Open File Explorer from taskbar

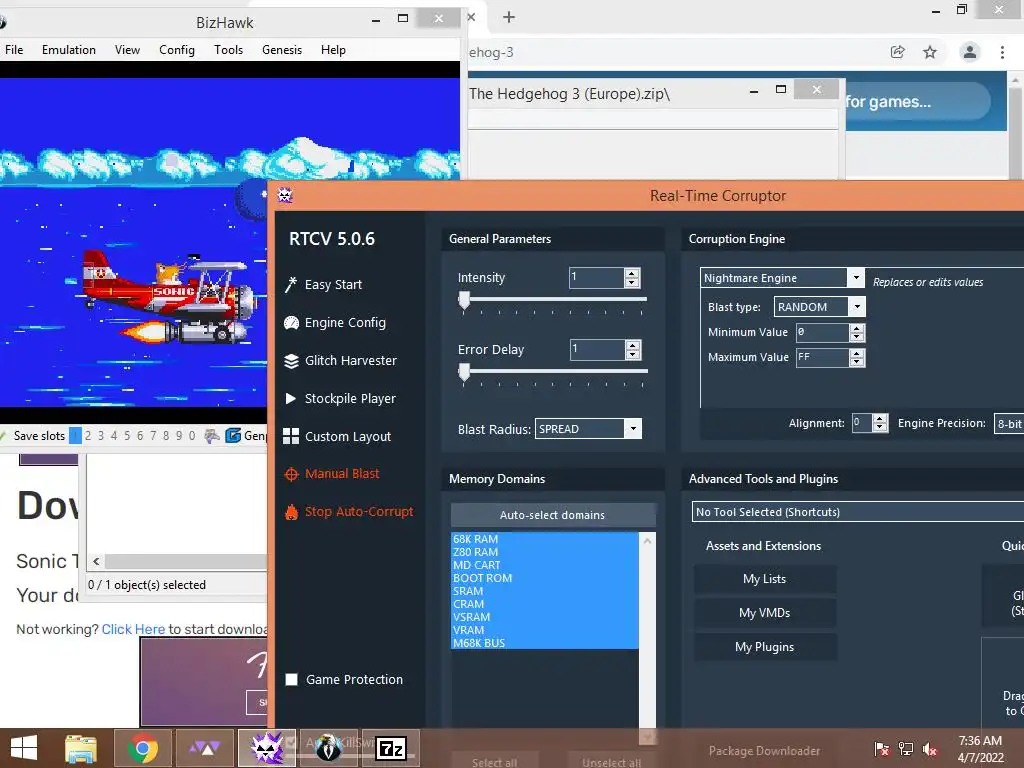(81, 748)
